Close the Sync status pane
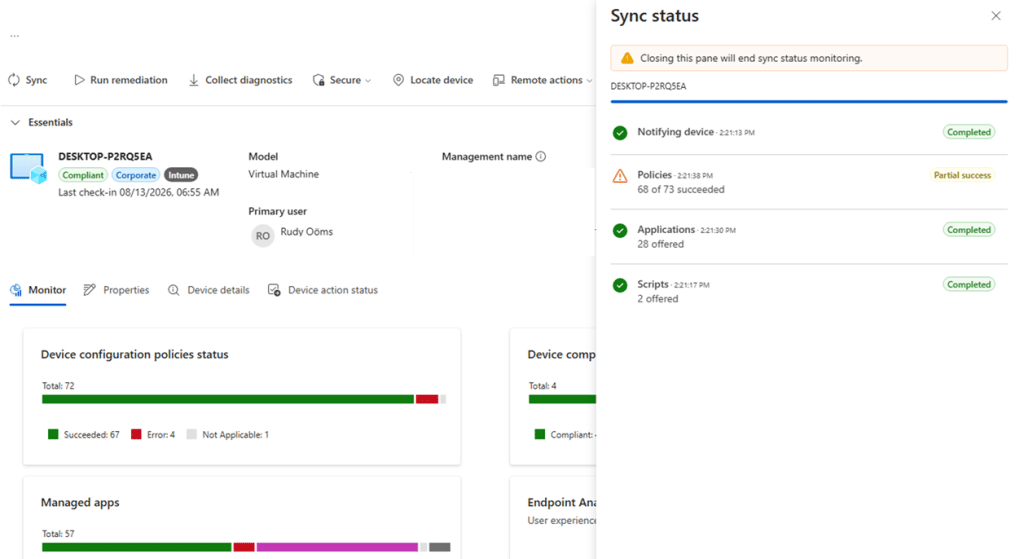 point(996,16)
